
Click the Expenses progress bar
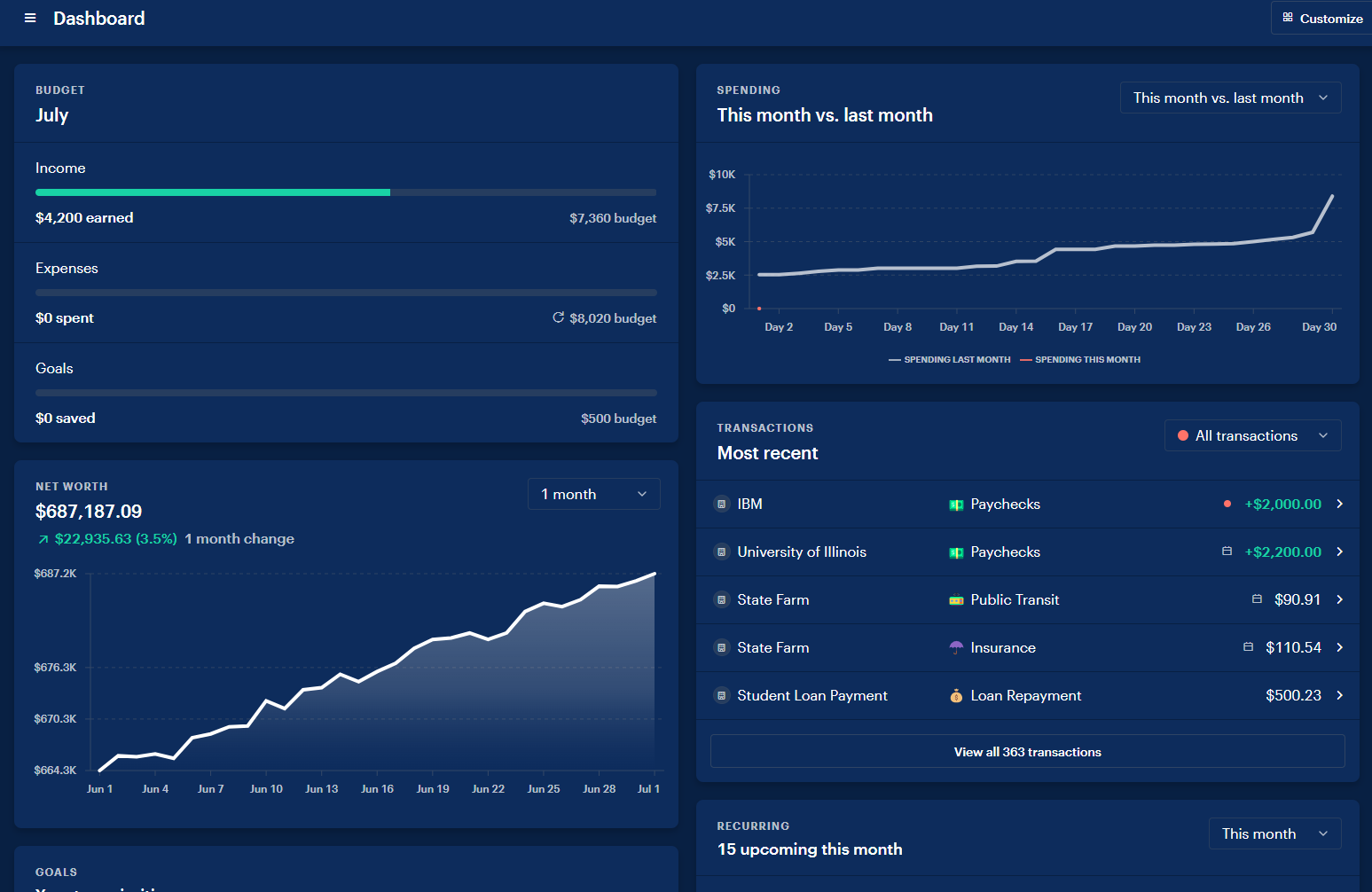click(346, 293)
